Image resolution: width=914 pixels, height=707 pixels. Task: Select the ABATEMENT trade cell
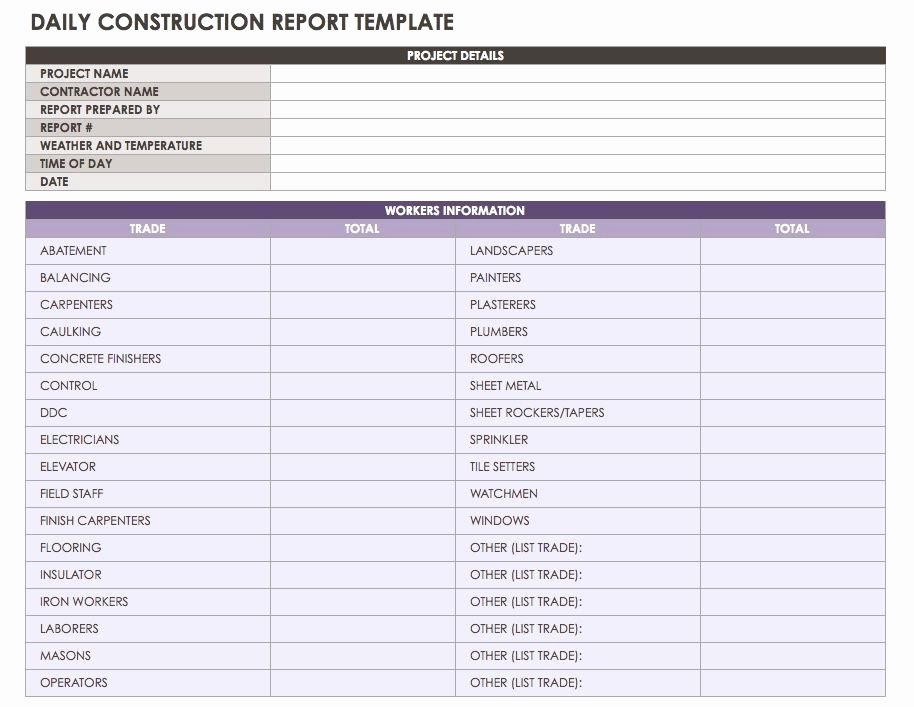pos(148,251)
